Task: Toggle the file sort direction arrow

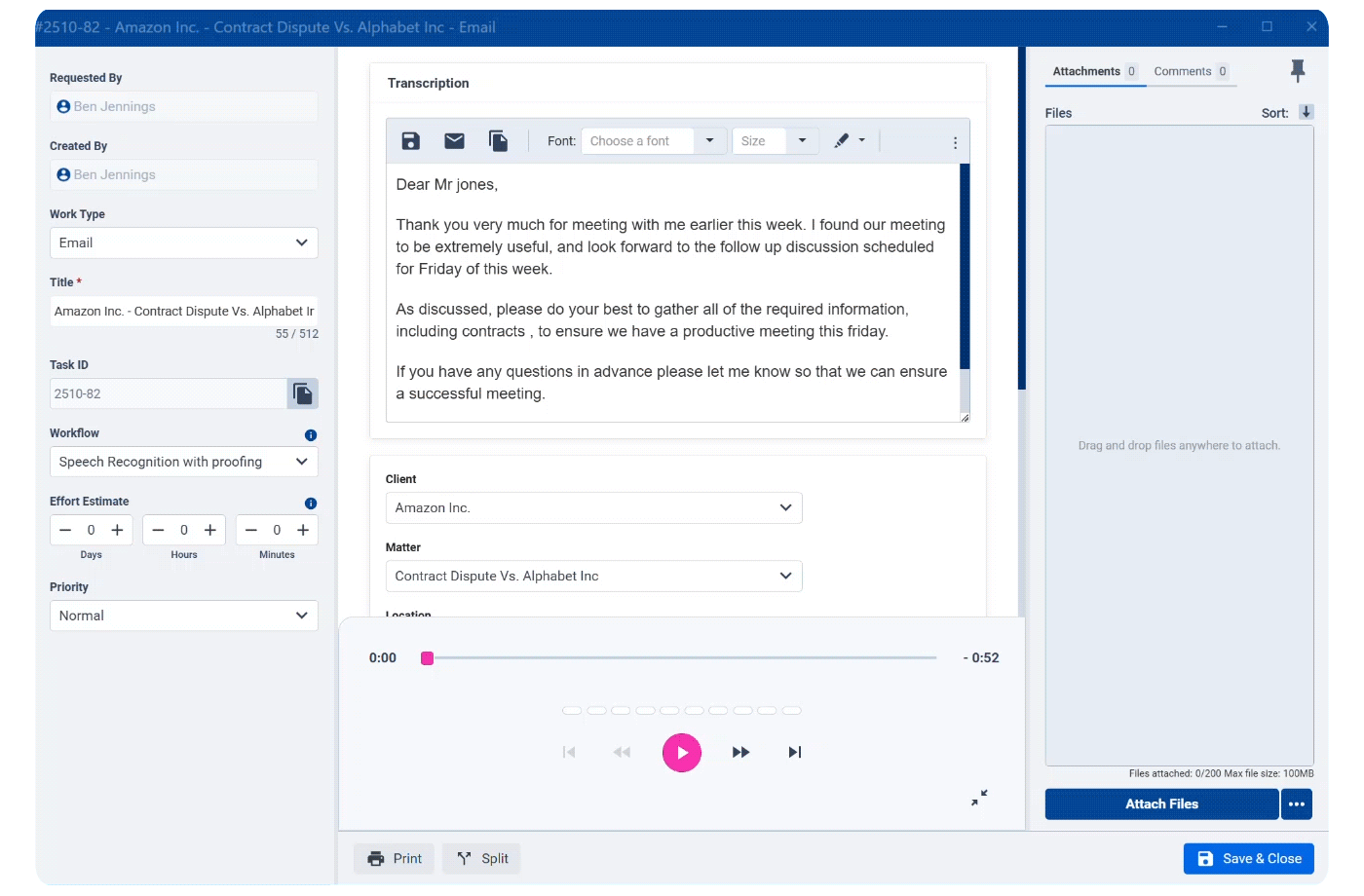Action: [1307, 112]
